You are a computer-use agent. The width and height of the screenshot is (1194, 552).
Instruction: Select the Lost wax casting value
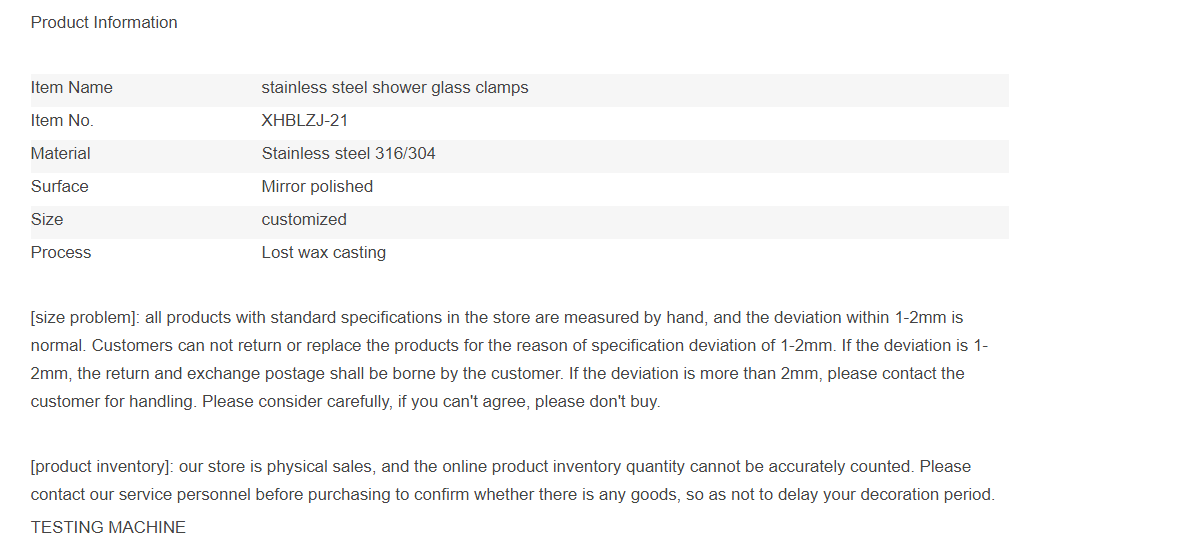pos(324,253)
